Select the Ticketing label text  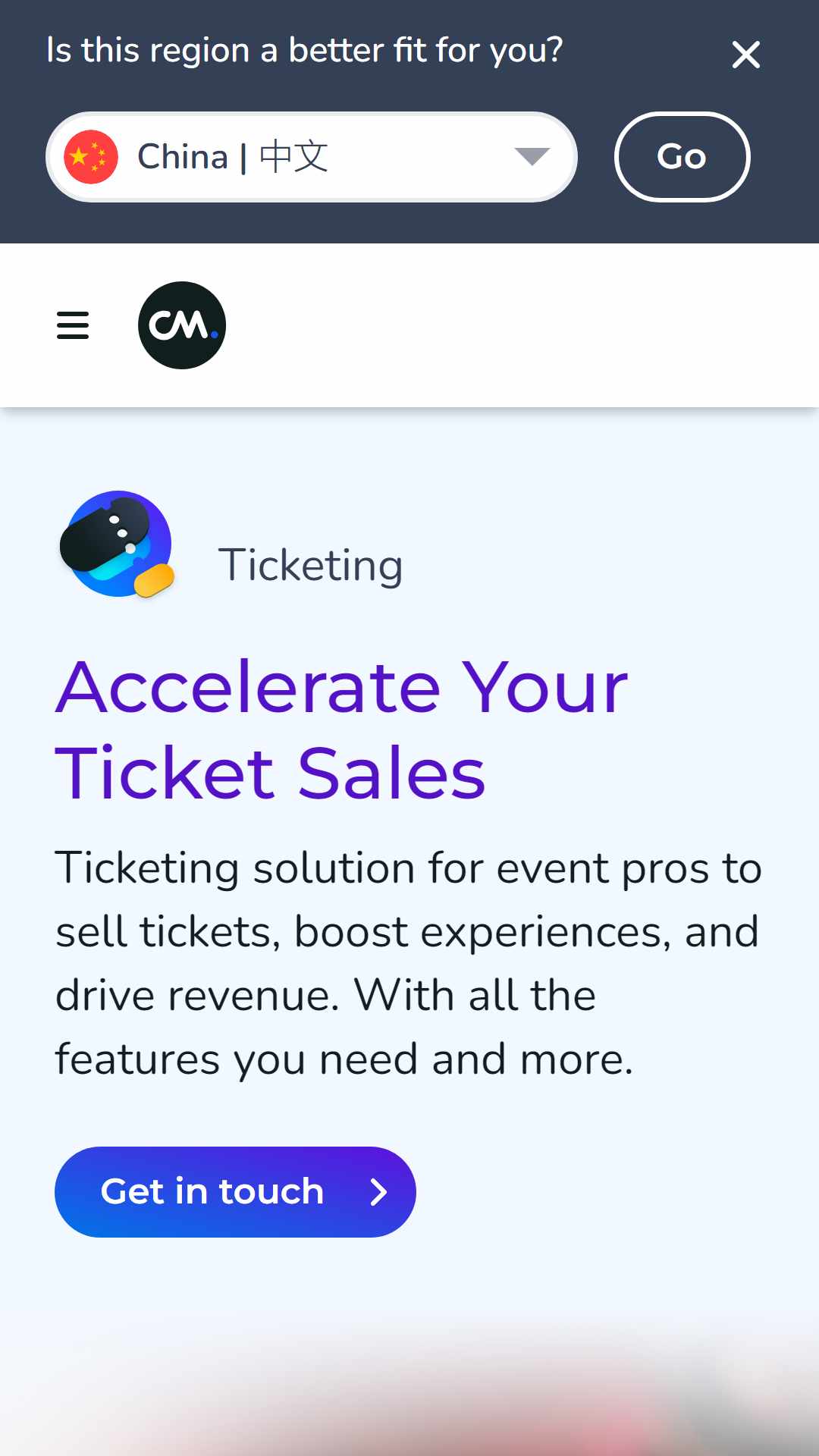(x=310, y=566)
